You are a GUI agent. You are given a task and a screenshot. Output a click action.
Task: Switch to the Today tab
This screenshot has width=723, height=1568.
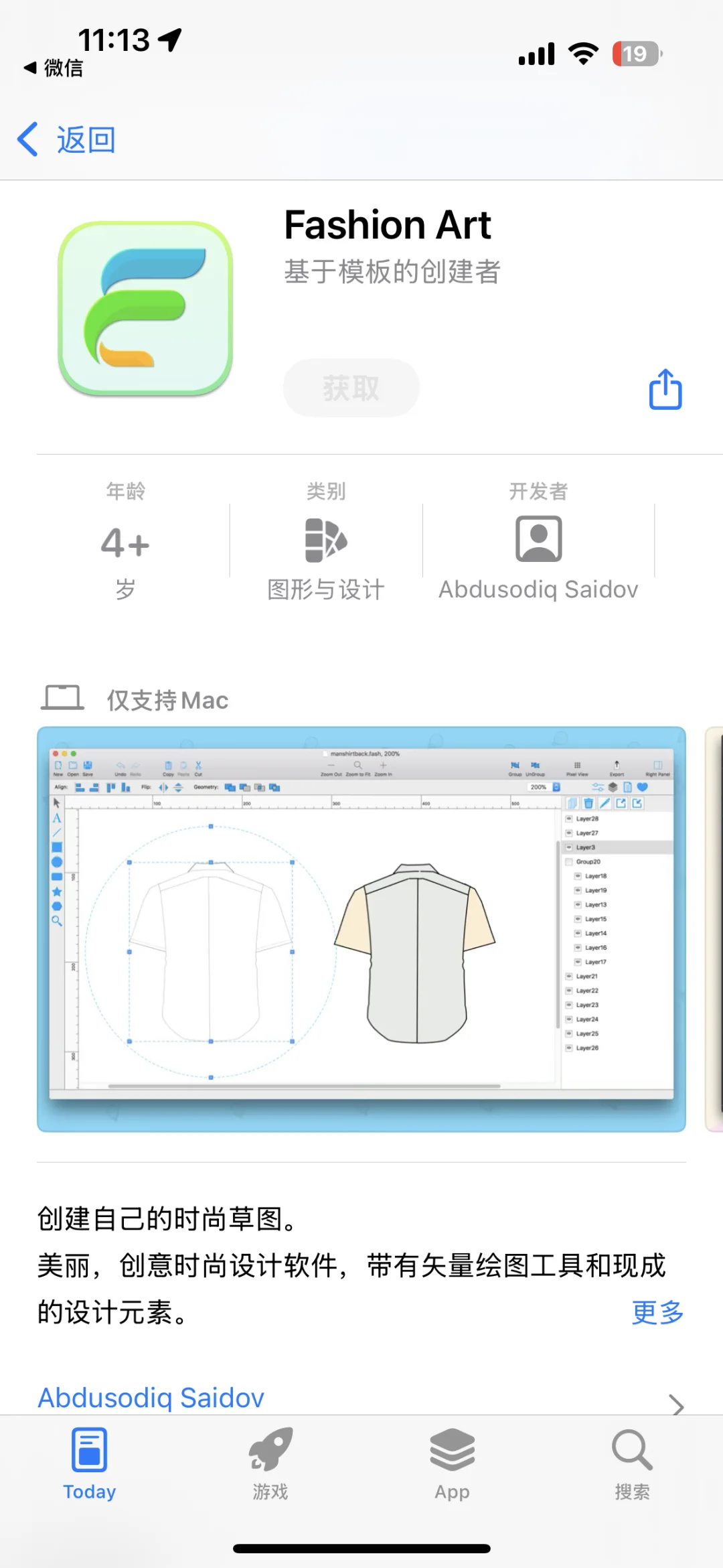[x=90, y=1464]
